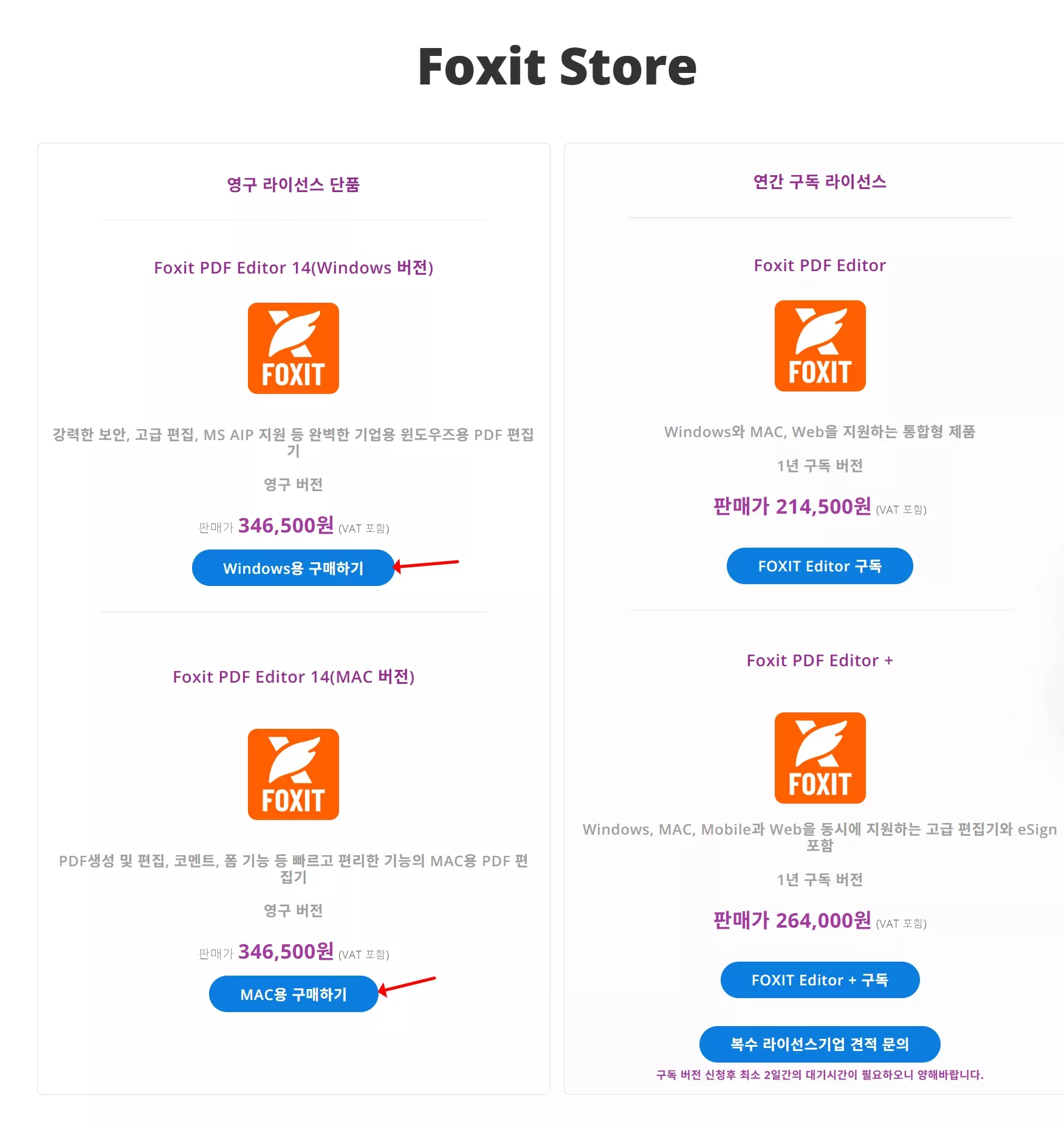Click the Foxit logo under MAC 버전 product
Screen dimensions: 1064x1127
tap(293, 774)
